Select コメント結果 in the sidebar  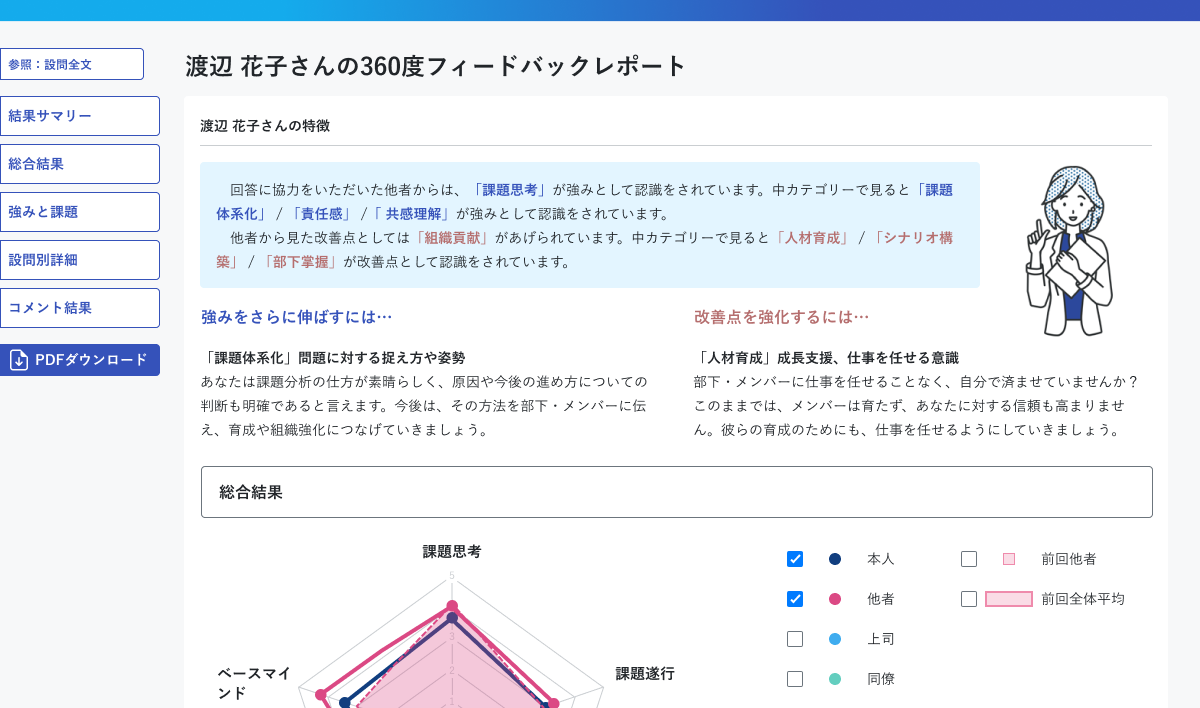(x=80, y=308)
